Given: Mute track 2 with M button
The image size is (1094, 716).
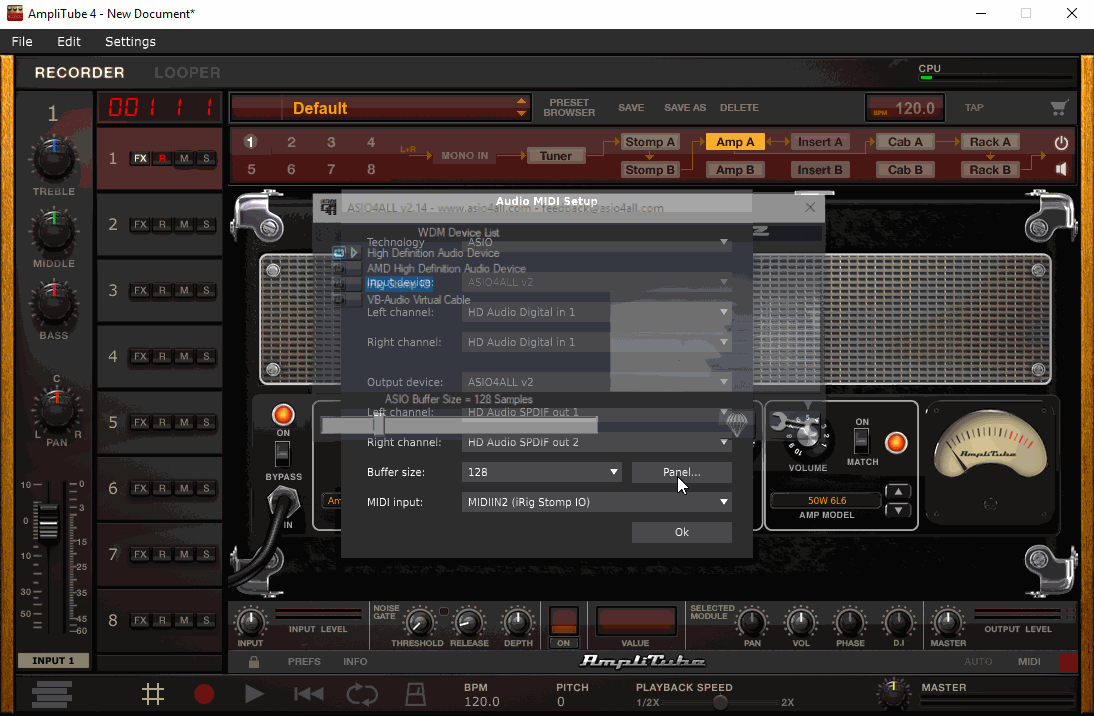Looking at the screenshot, I should point(184,225).
